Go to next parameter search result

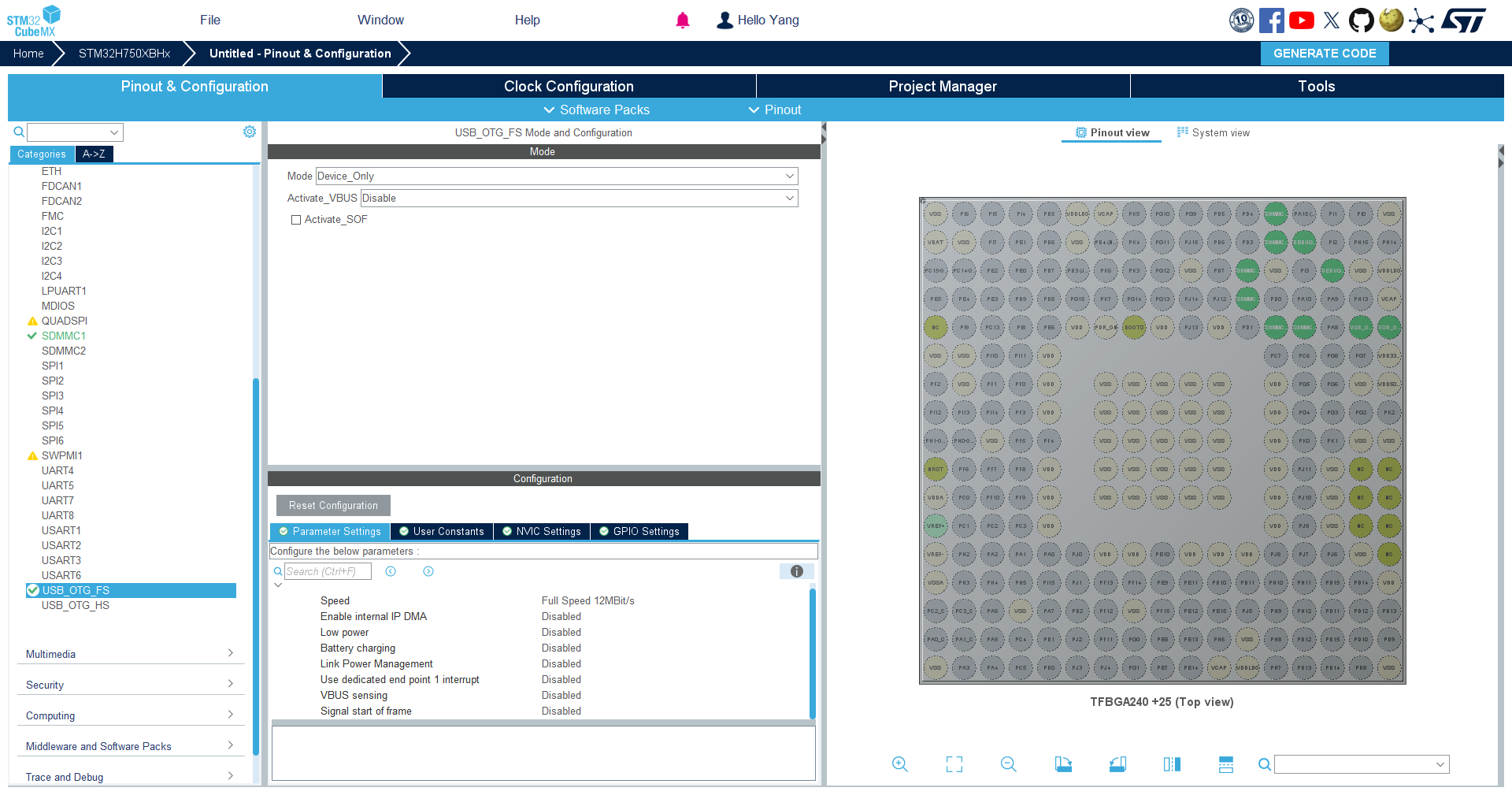tap(428, 571)
